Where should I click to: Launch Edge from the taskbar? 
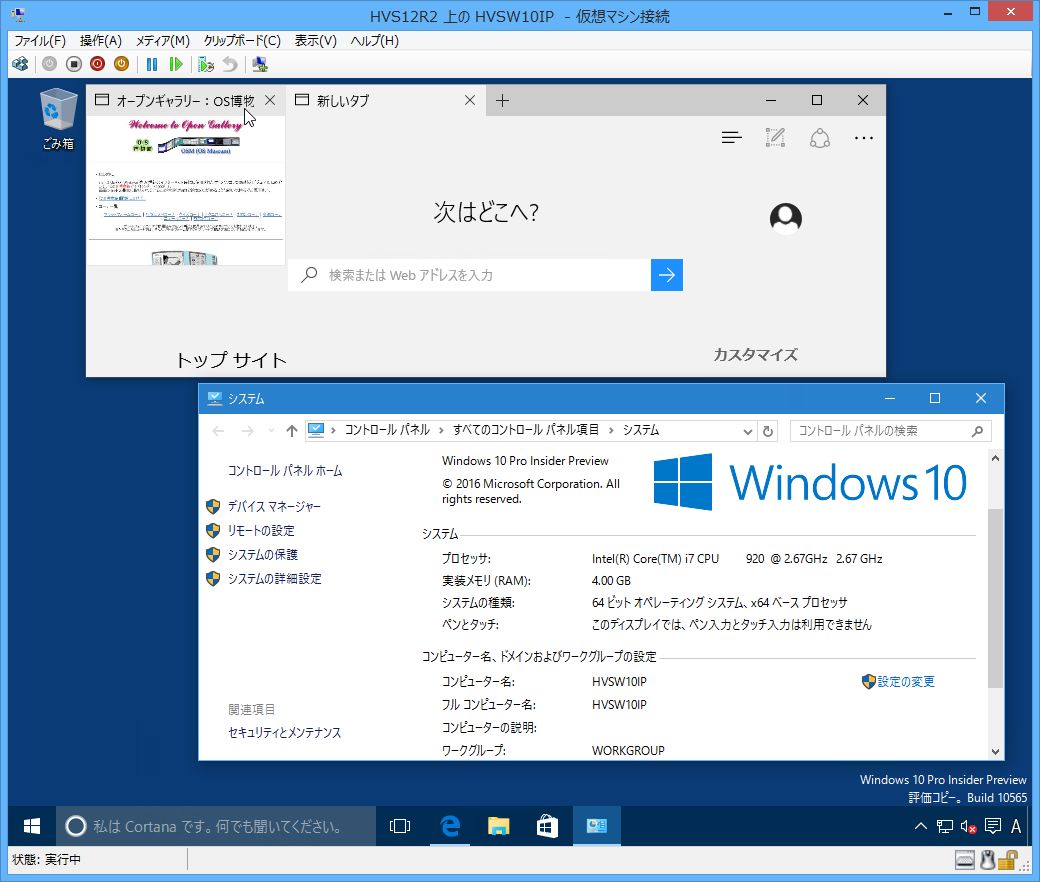tap(450, 826)
